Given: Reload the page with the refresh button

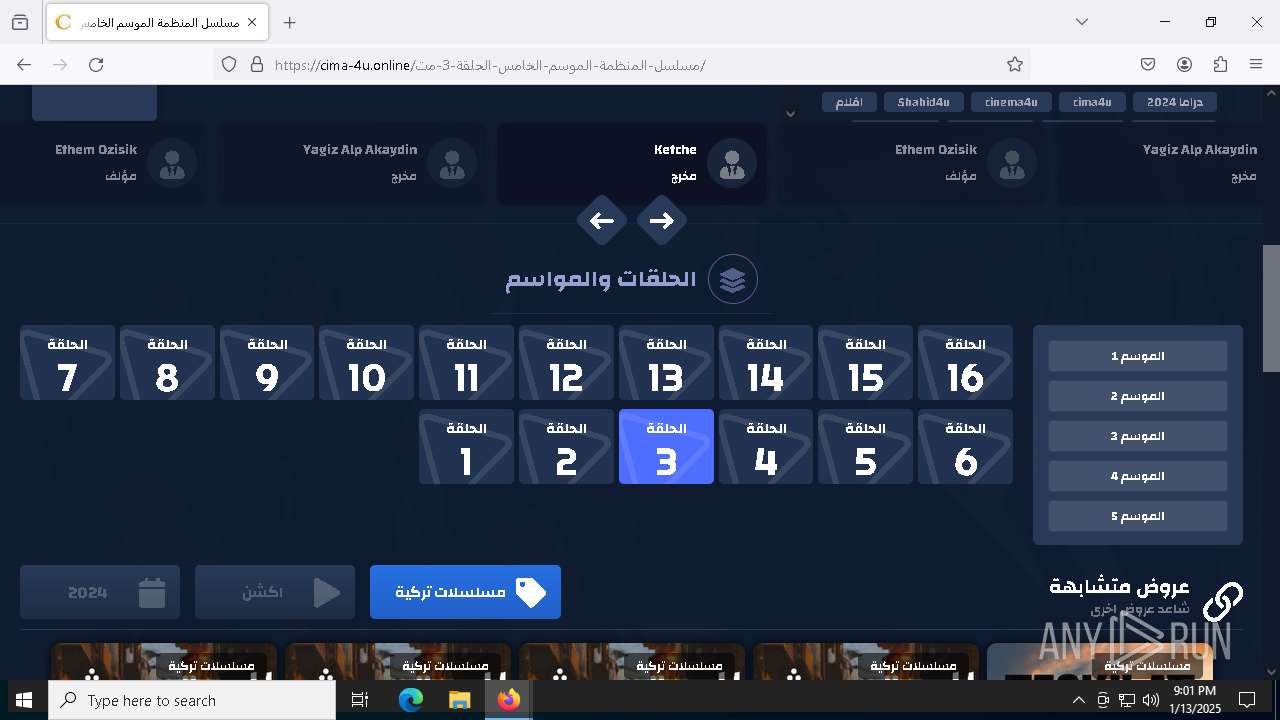Looking at the screenshot, I should [96, 64].
